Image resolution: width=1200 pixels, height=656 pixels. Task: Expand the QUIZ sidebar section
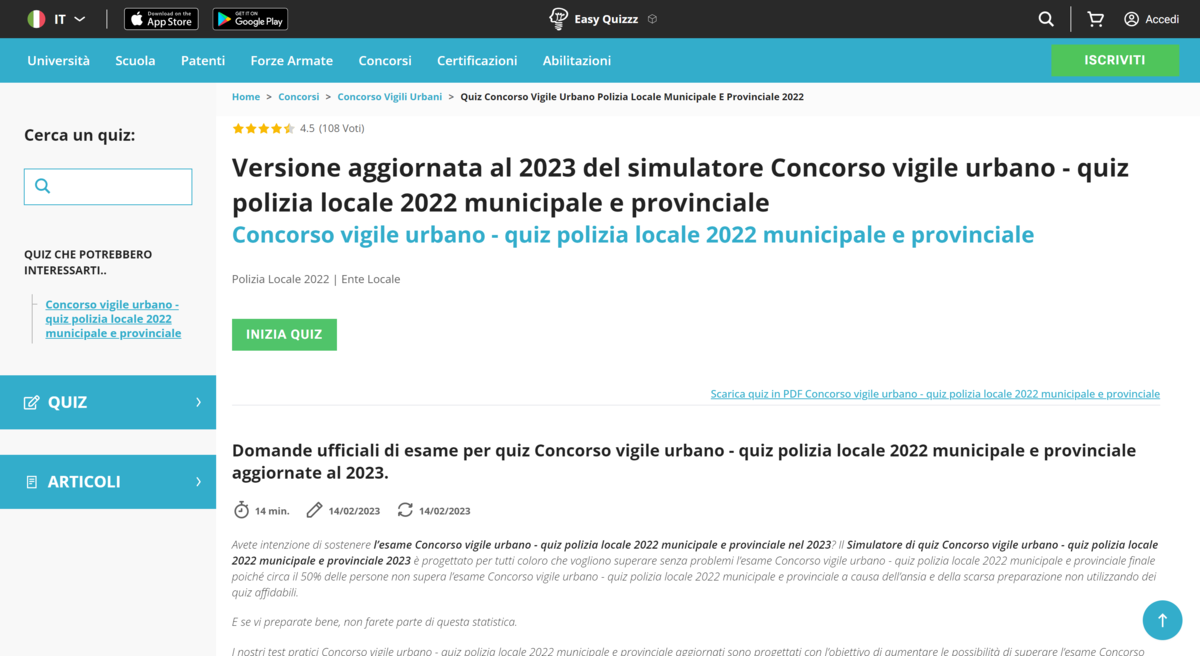tap(108, 402)
